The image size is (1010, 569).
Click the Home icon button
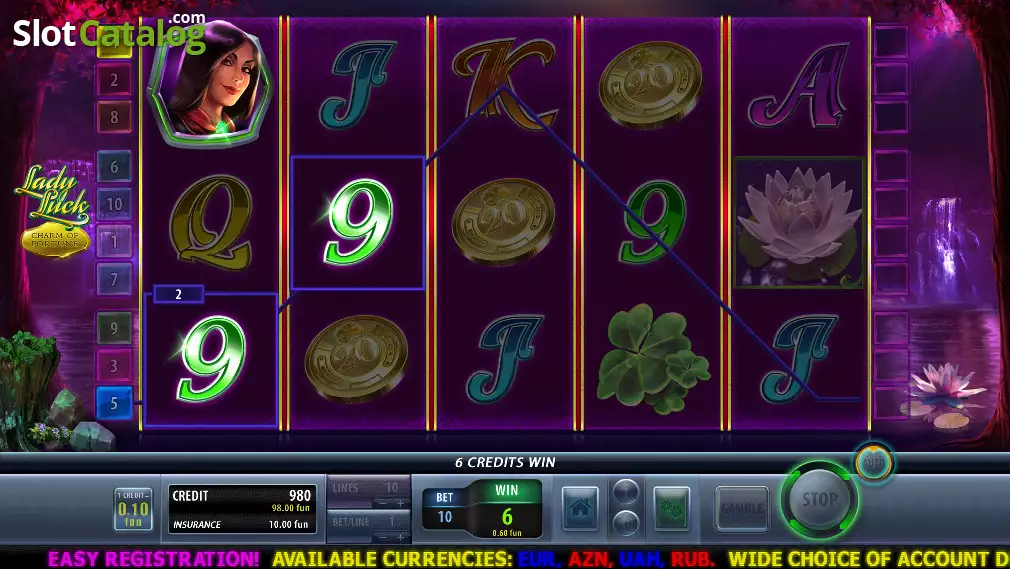pyautogui.click(x=580, y=508)
